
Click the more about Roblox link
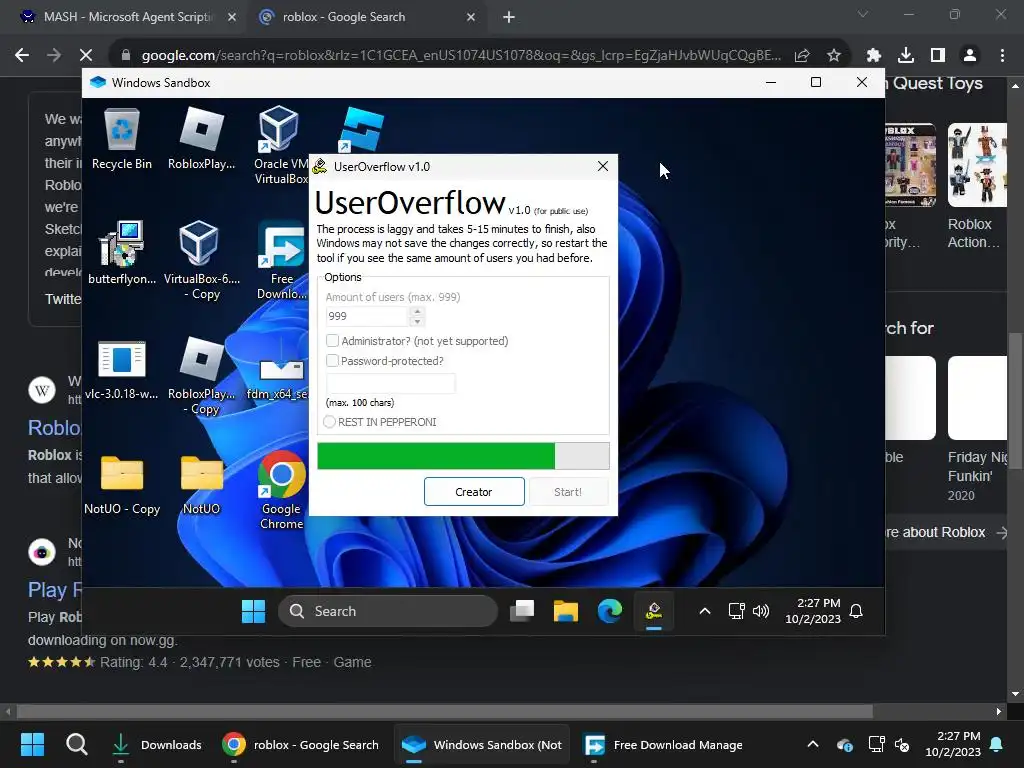pyautogui.click(x=946, y=532)
